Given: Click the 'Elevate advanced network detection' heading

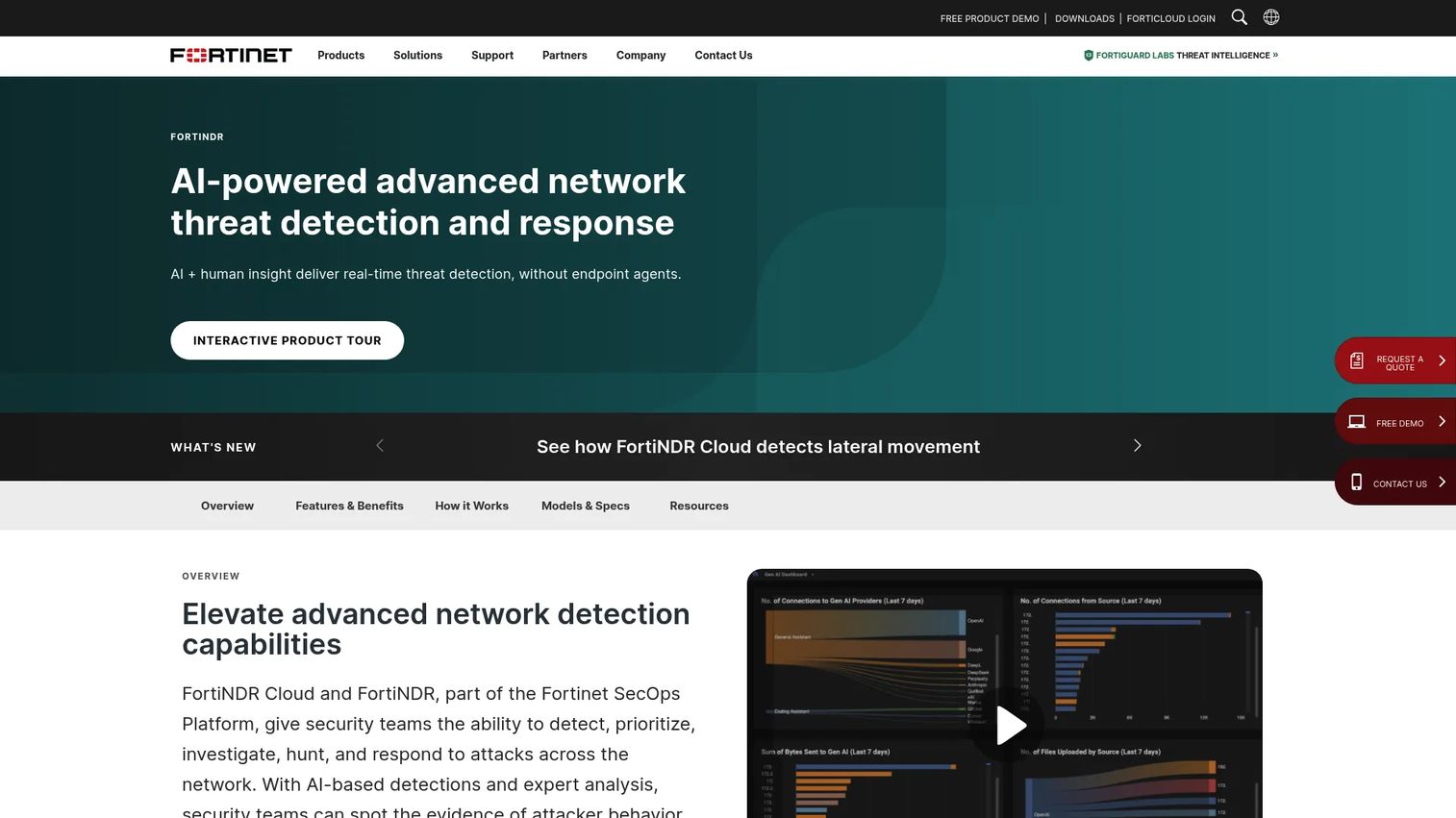Looking at the screenshot, I should pos(436,629).
